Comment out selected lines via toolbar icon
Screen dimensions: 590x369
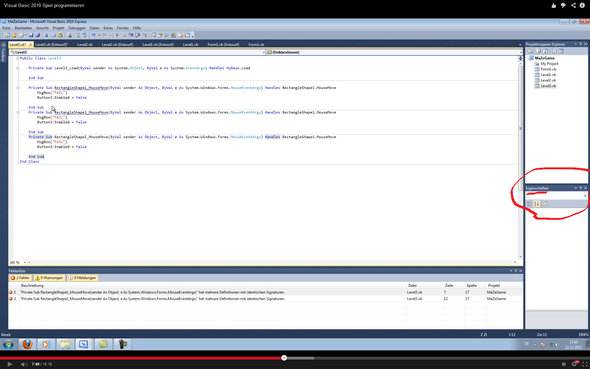(78, 35)
